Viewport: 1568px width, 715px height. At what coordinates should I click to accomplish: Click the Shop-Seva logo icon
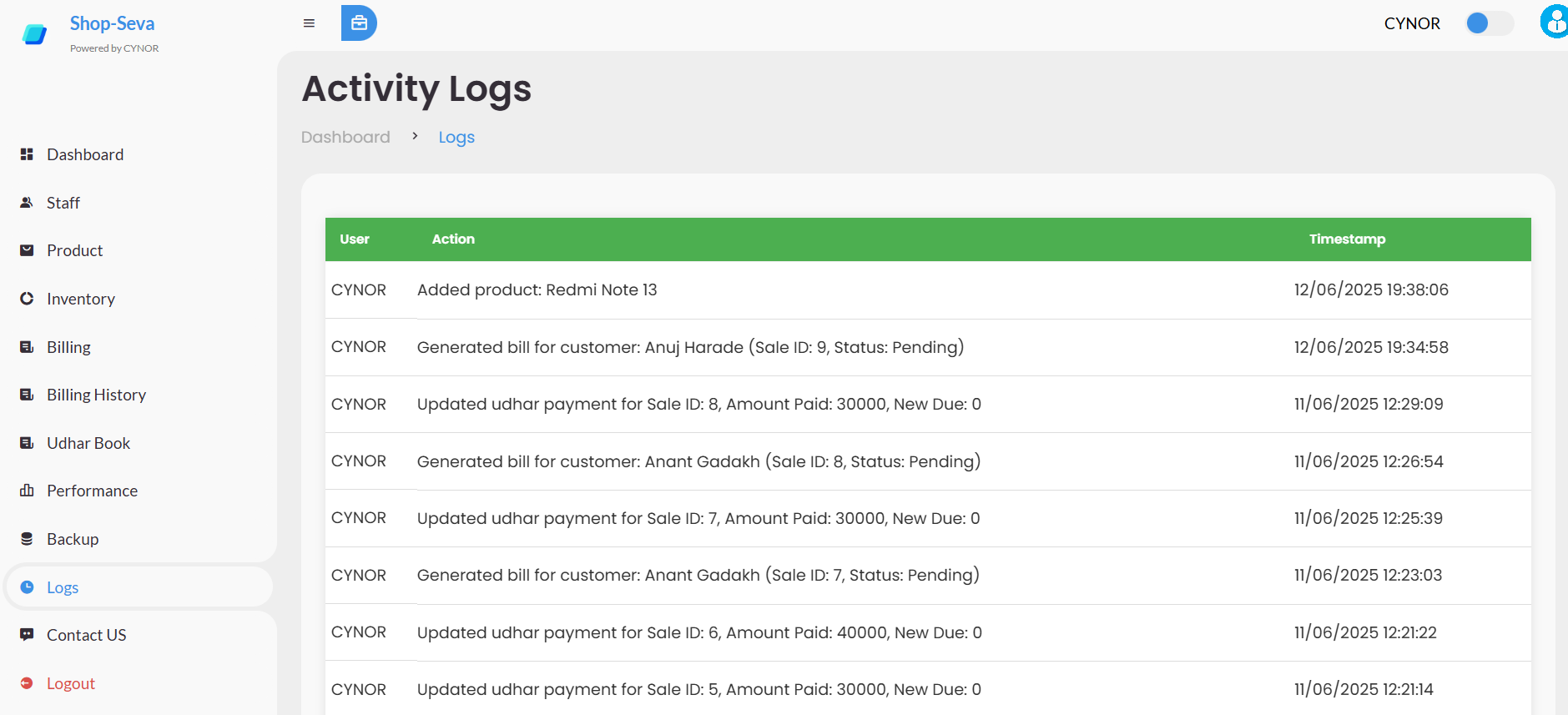point(35,34)
